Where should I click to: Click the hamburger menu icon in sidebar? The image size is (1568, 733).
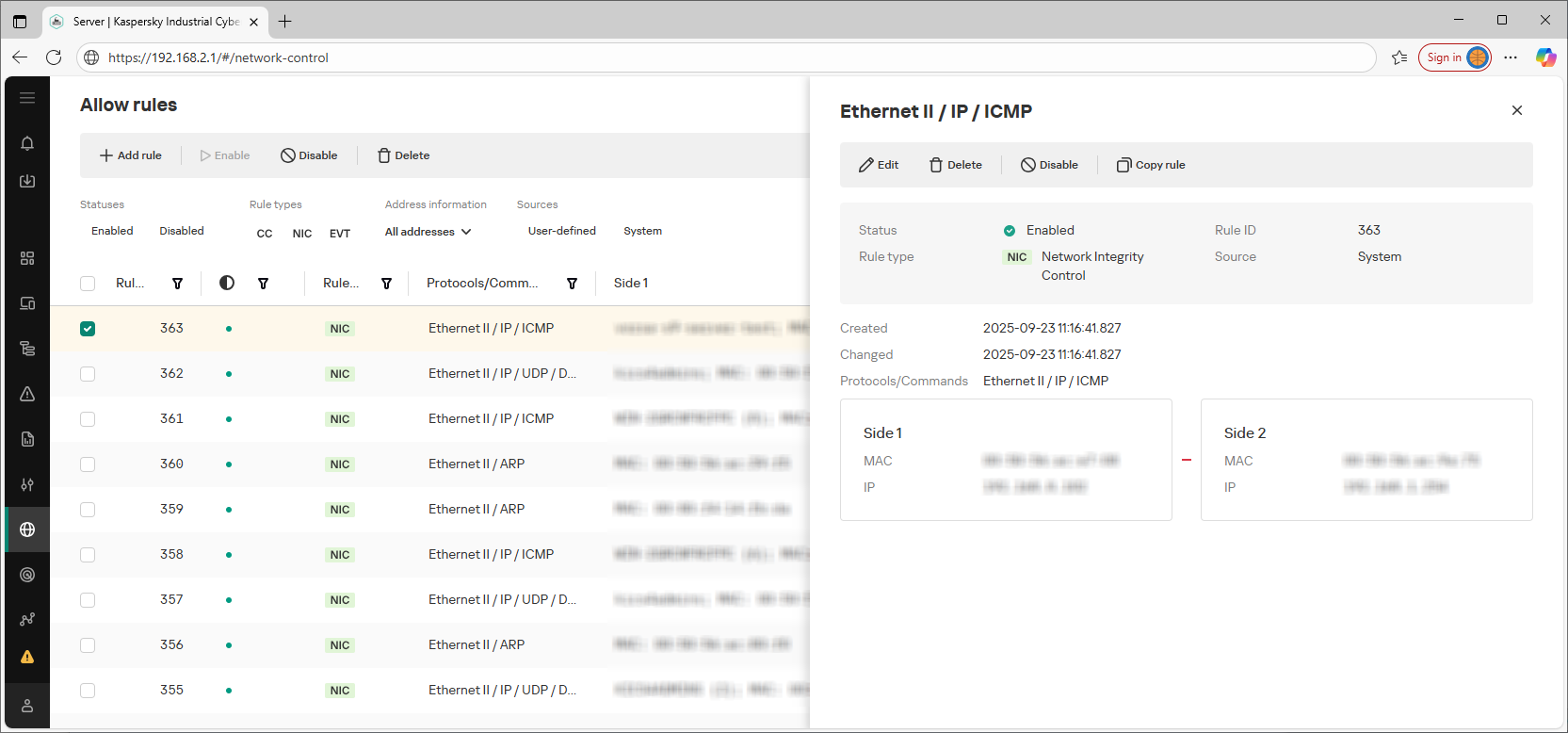(x=27, y=98)
